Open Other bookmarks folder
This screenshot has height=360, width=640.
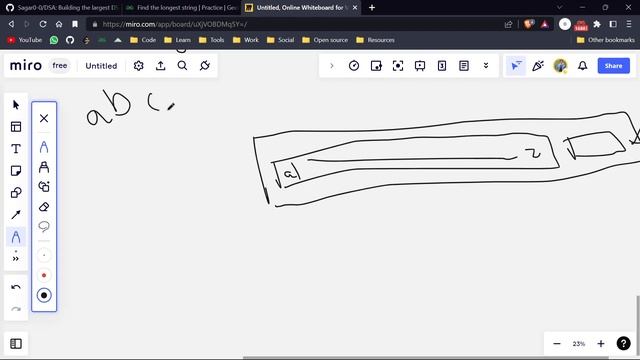606,40
